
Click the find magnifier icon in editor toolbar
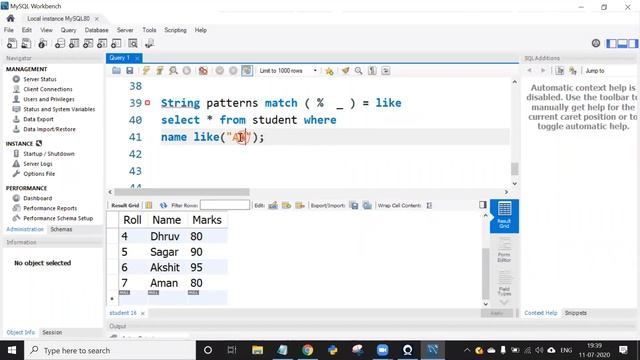click(358, 71)
